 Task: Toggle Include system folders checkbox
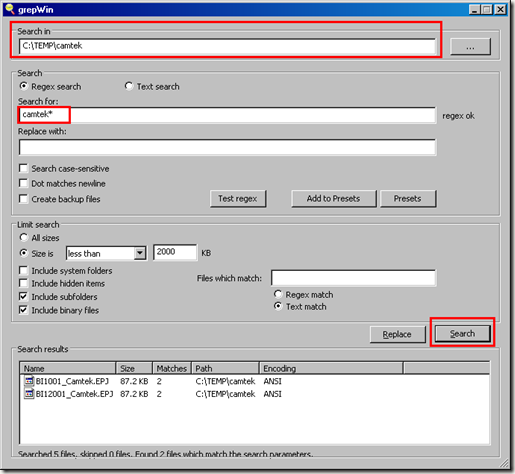pos(23,270)
